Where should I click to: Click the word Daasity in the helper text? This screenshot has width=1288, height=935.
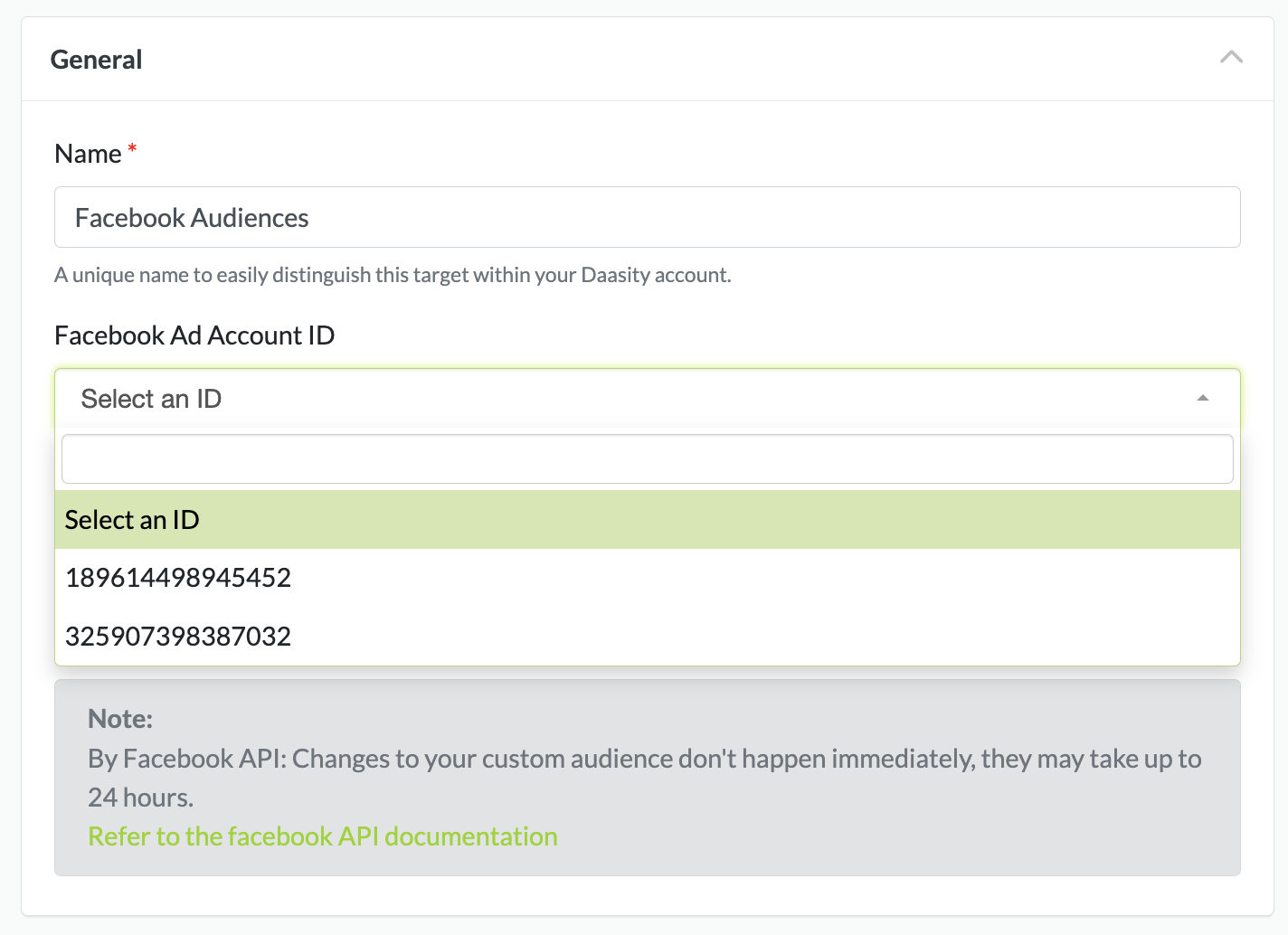point(615,275)
